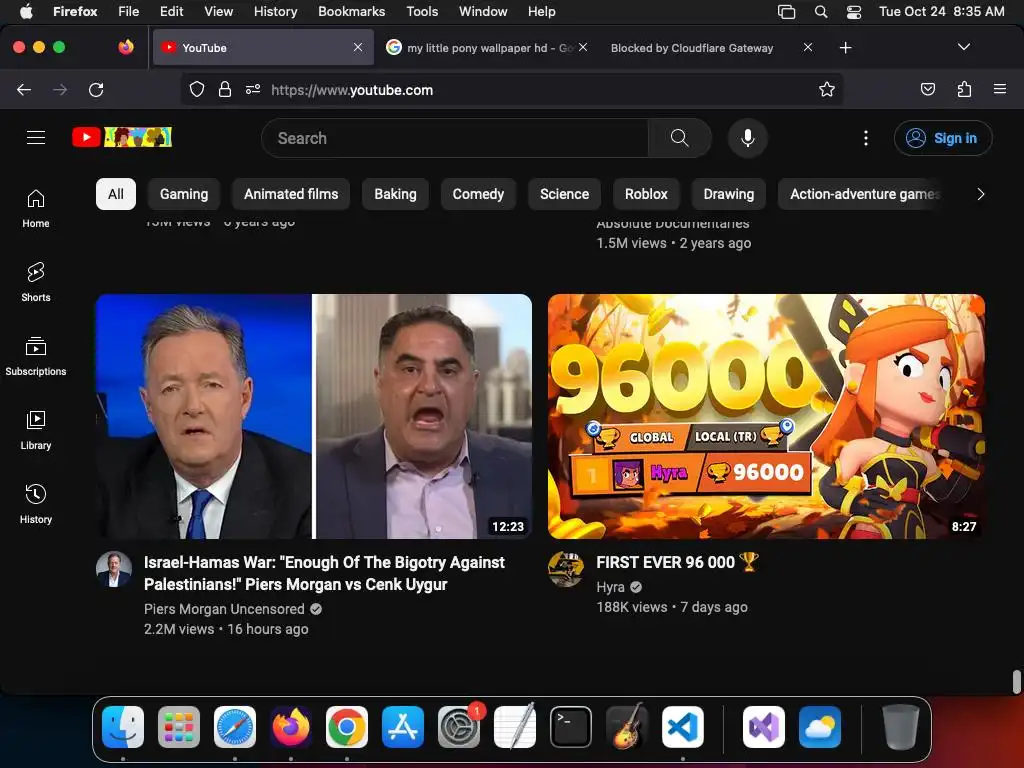The height and width of the screenshot is (768, 1024).
Task: Click the tracking protection shield icon
Action: click(197, 89)
